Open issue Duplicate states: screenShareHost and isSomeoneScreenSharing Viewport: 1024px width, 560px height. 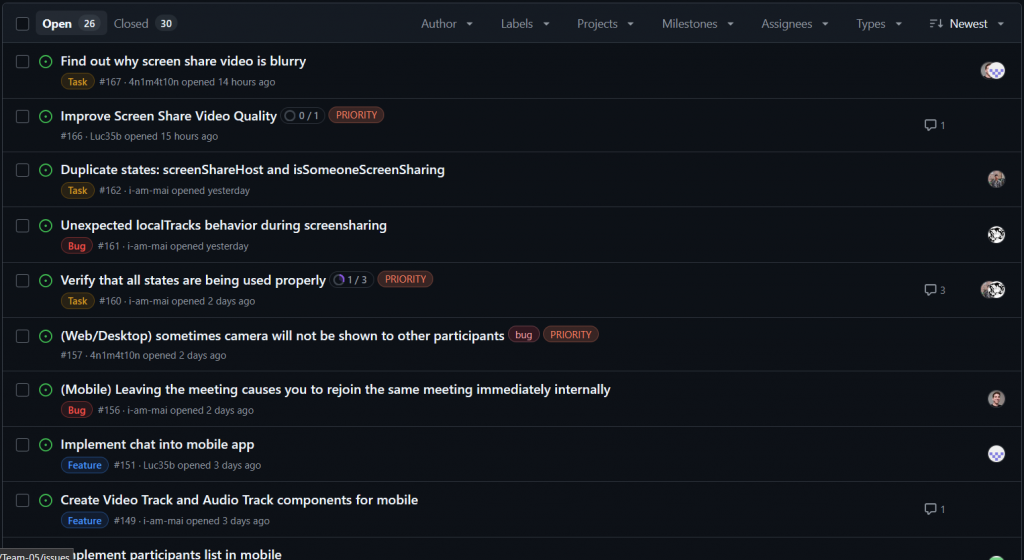coord(252,170)
